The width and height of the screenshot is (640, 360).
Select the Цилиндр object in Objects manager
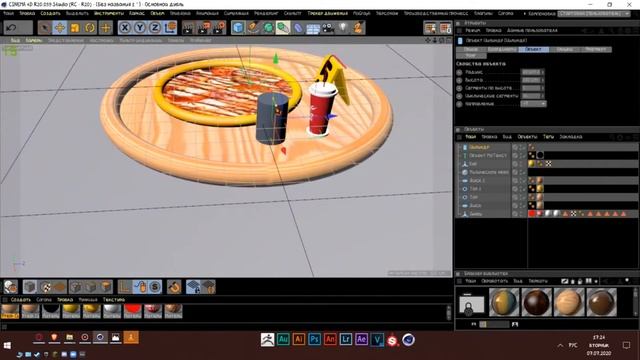coord(479,147)
